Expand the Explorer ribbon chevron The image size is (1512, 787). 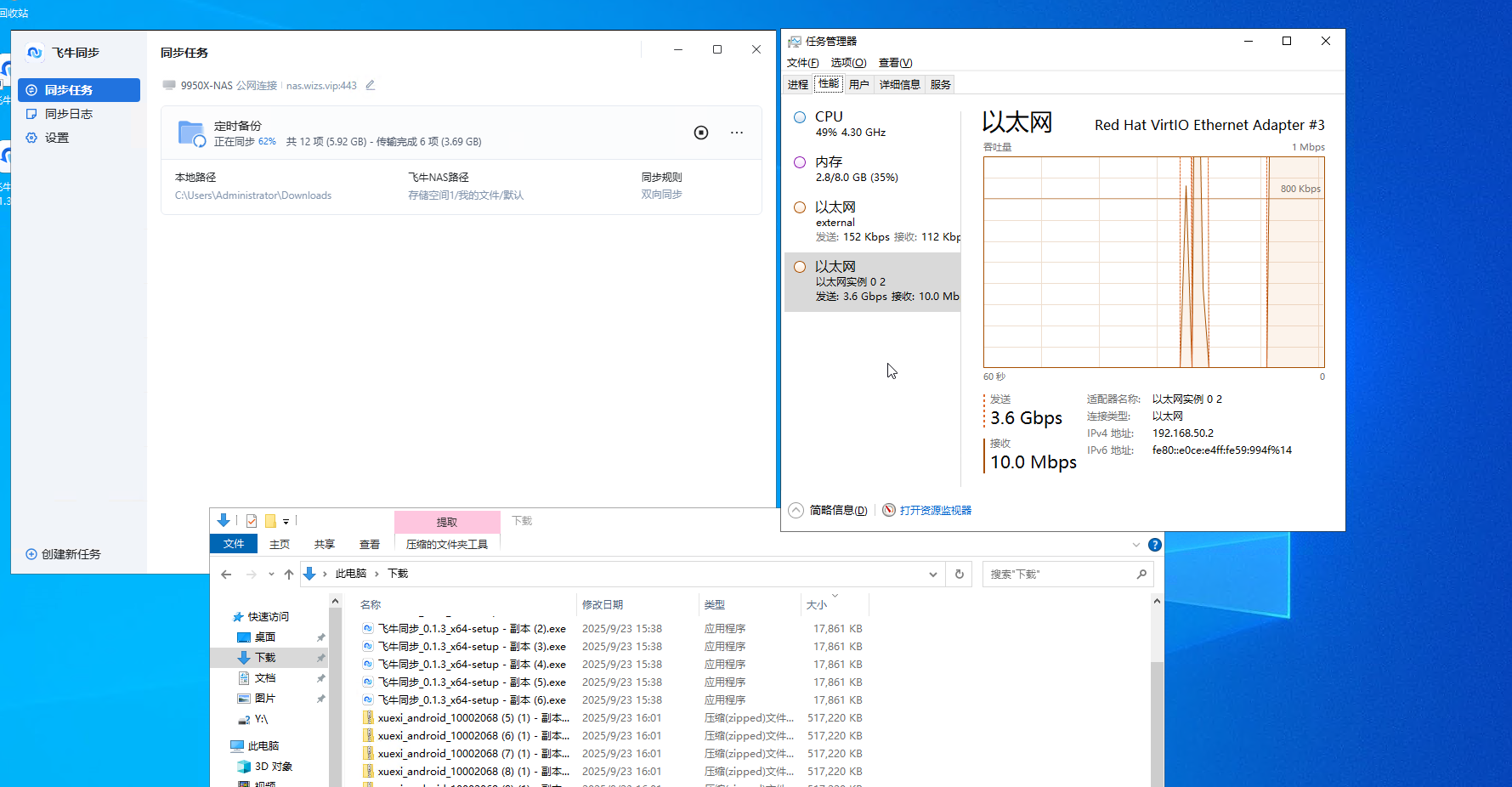tap(1136, 545)
